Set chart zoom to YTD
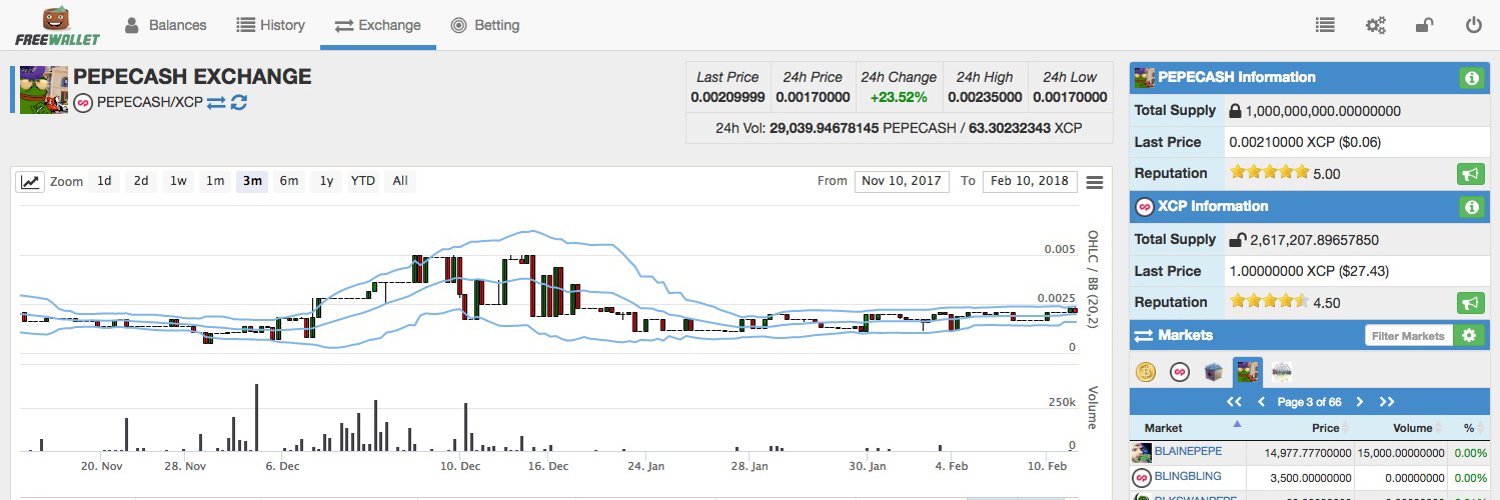The image size is (1500, 500). [363, 181]
